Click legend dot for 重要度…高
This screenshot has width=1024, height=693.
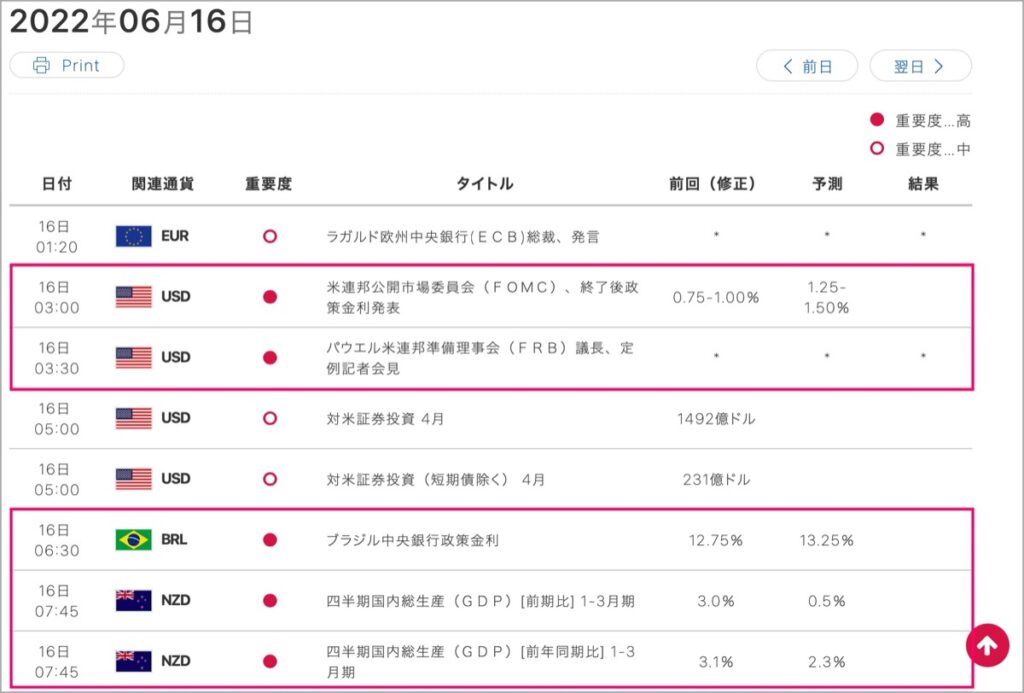pos(877,120)
